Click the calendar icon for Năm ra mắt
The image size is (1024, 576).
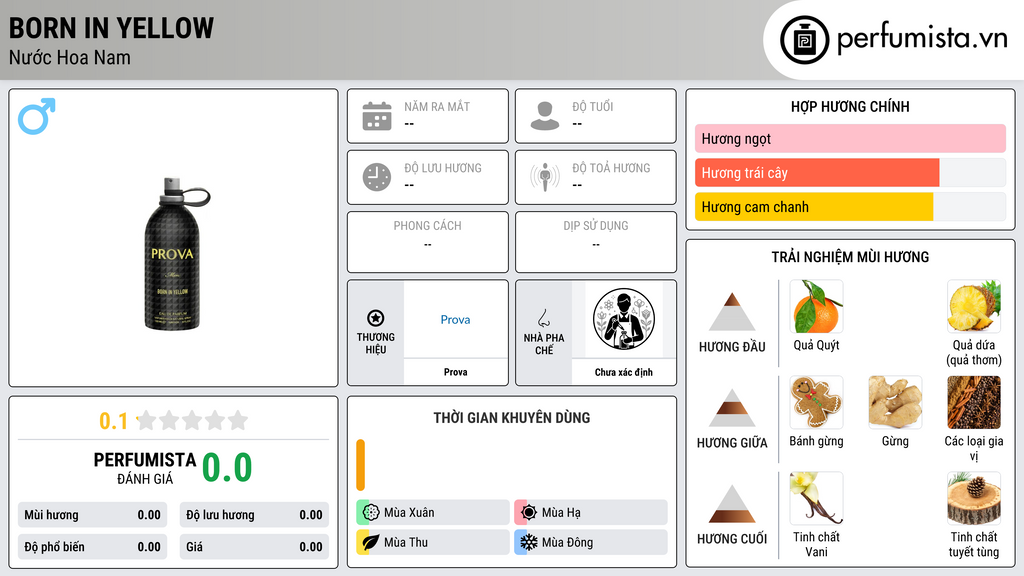pos(377,116)
